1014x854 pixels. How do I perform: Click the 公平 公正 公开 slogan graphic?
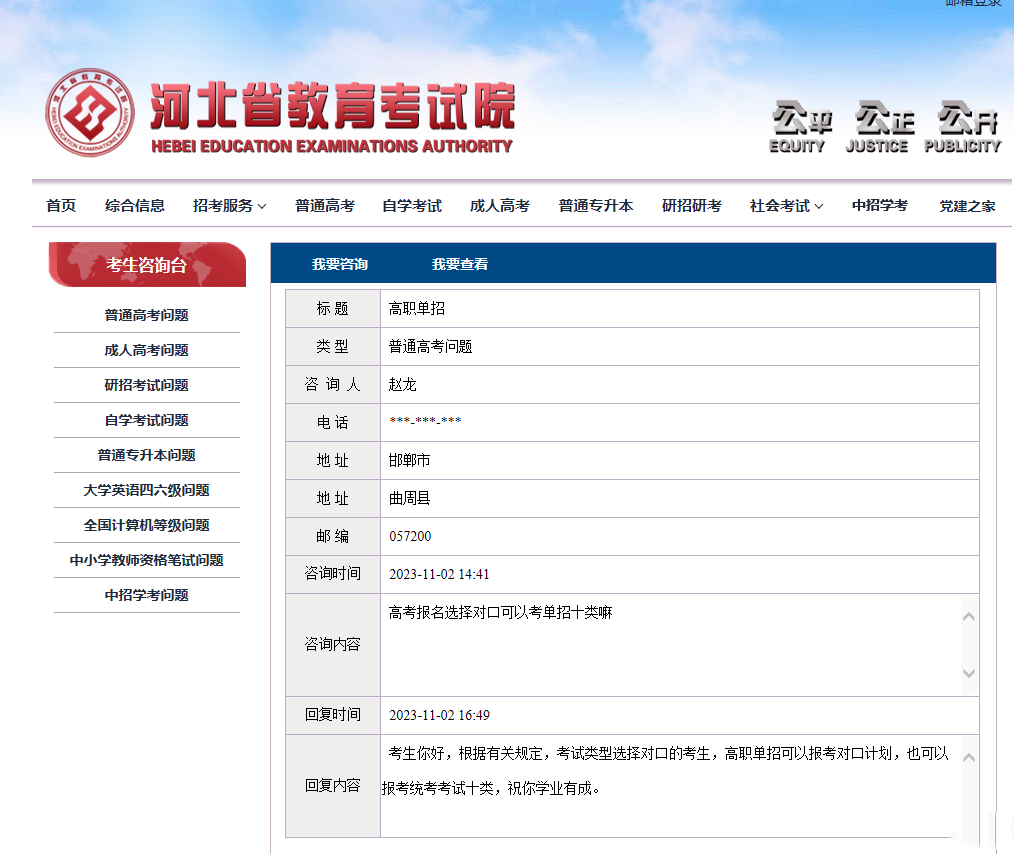[884, 127]
